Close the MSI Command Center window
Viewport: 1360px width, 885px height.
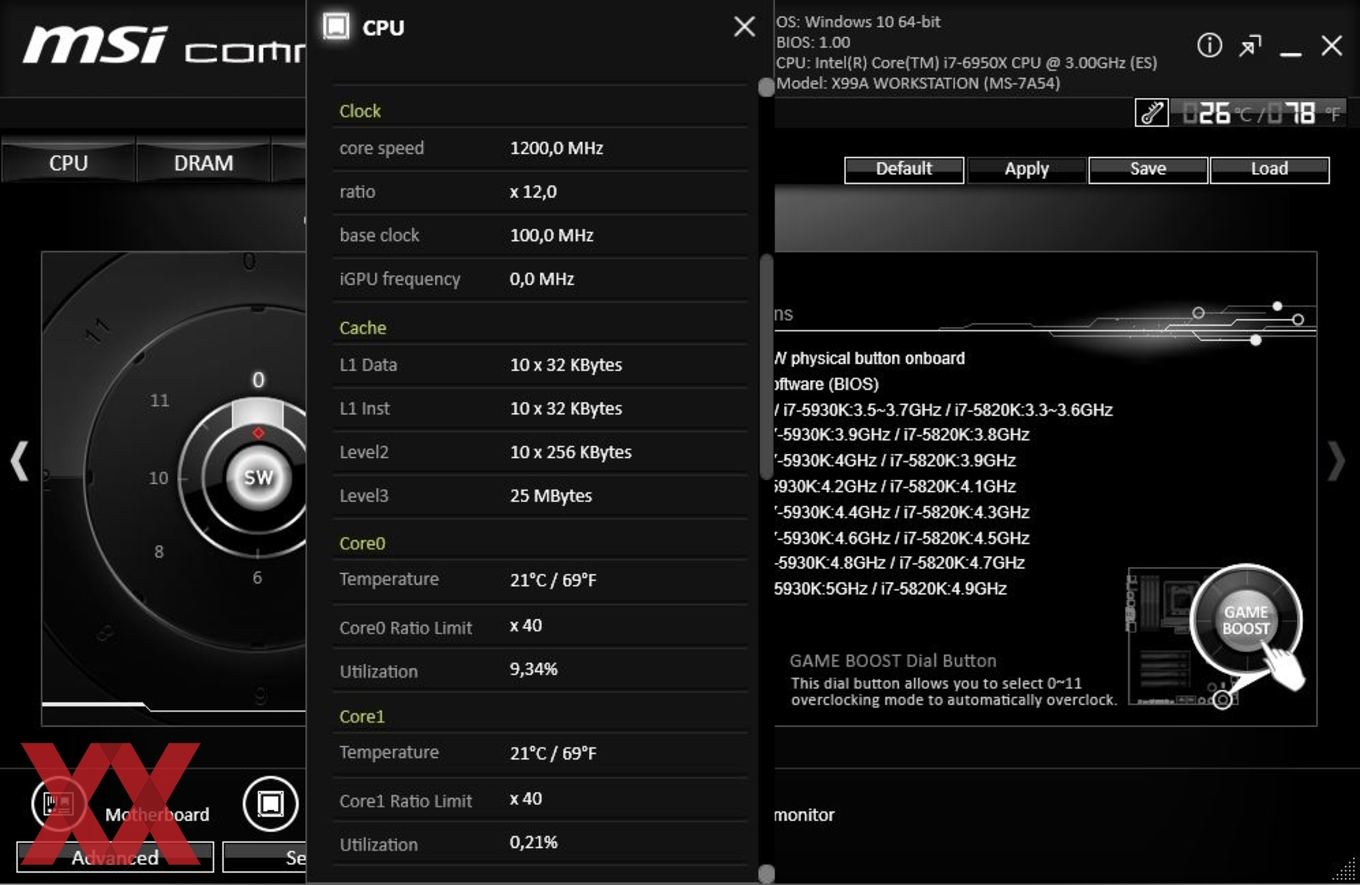point(1332,45)
